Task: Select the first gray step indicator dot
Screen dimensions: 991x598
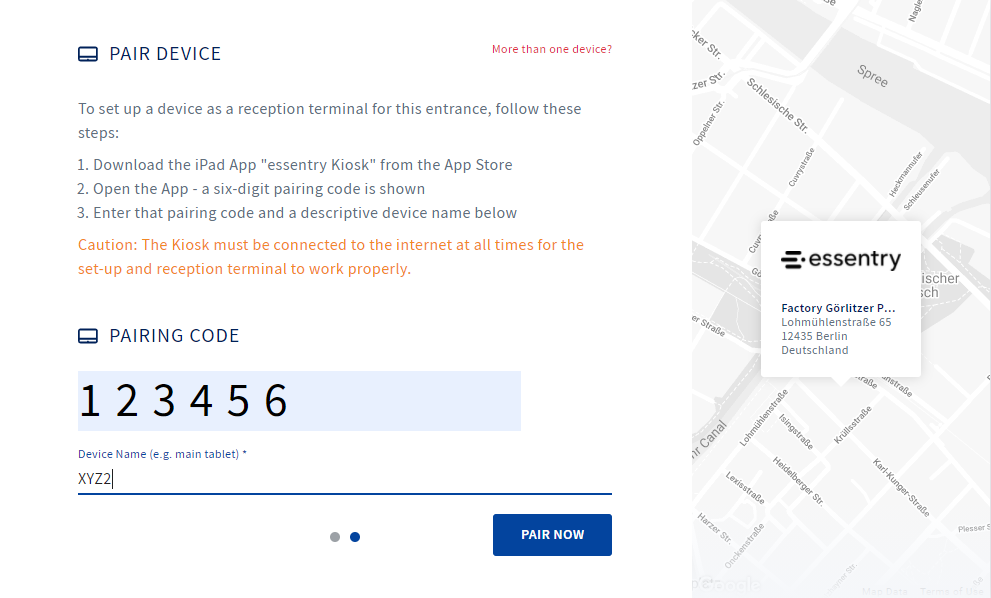Action: (335, 537)
